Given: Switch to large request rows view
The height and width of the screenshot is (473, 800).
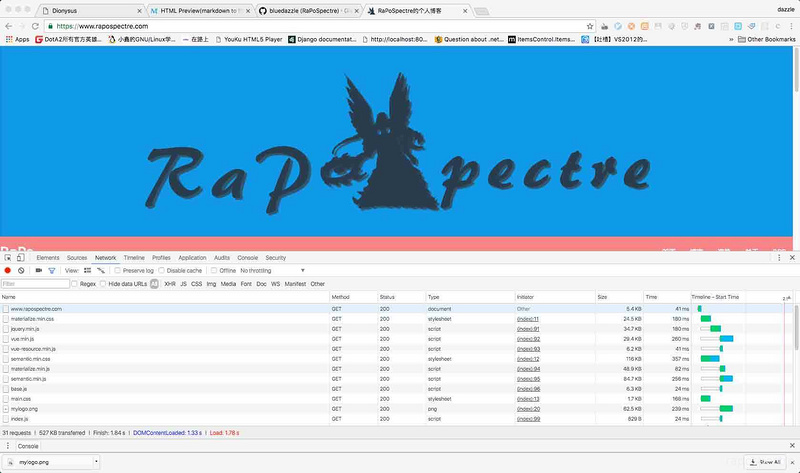Looking at the screenshot, I should coord(88,270).
